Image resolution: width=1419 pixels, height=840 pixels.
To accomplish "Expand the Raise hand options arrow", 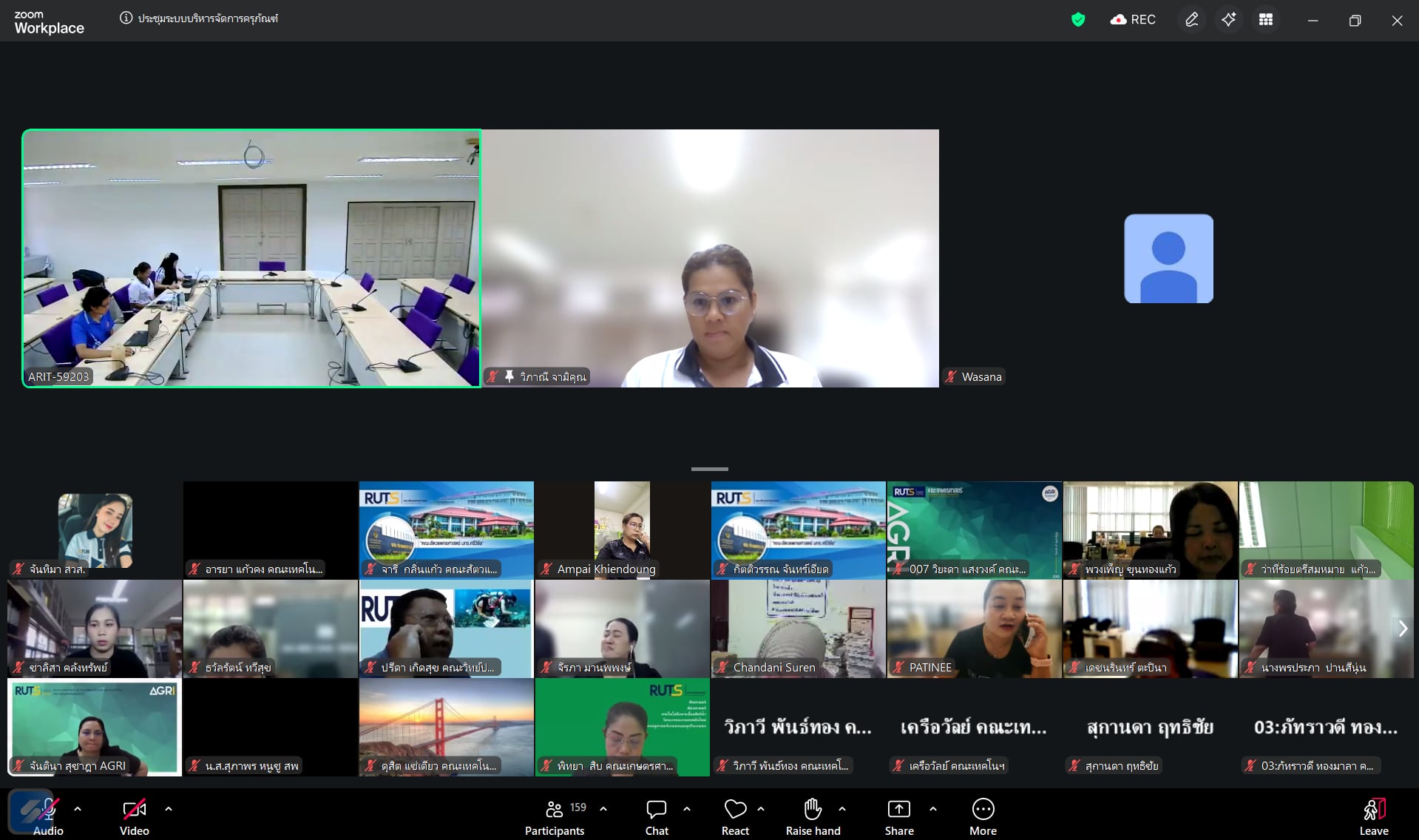I will point(842,809).
